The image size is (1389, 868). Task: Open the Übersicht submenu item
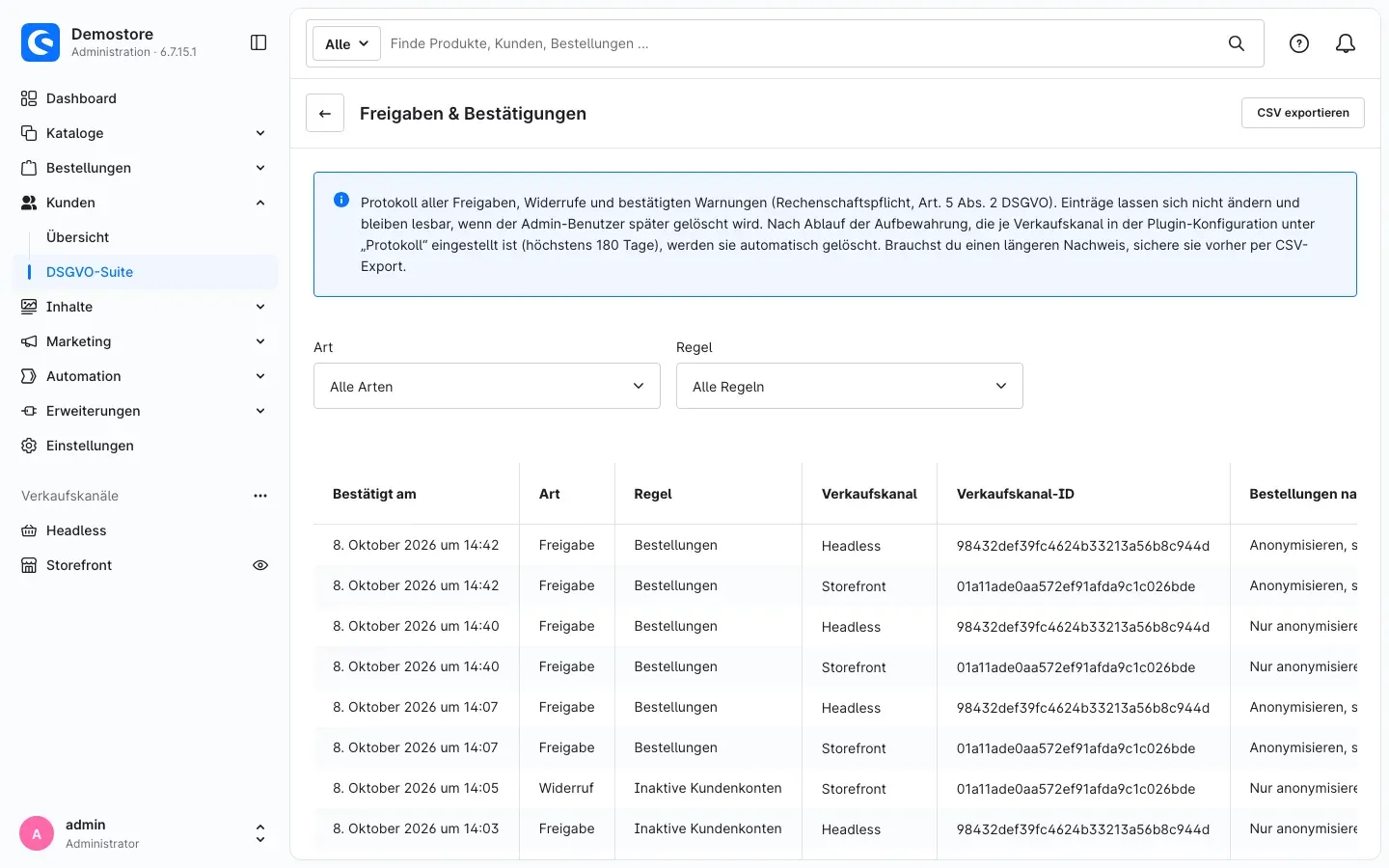click(x=78, y=237)
